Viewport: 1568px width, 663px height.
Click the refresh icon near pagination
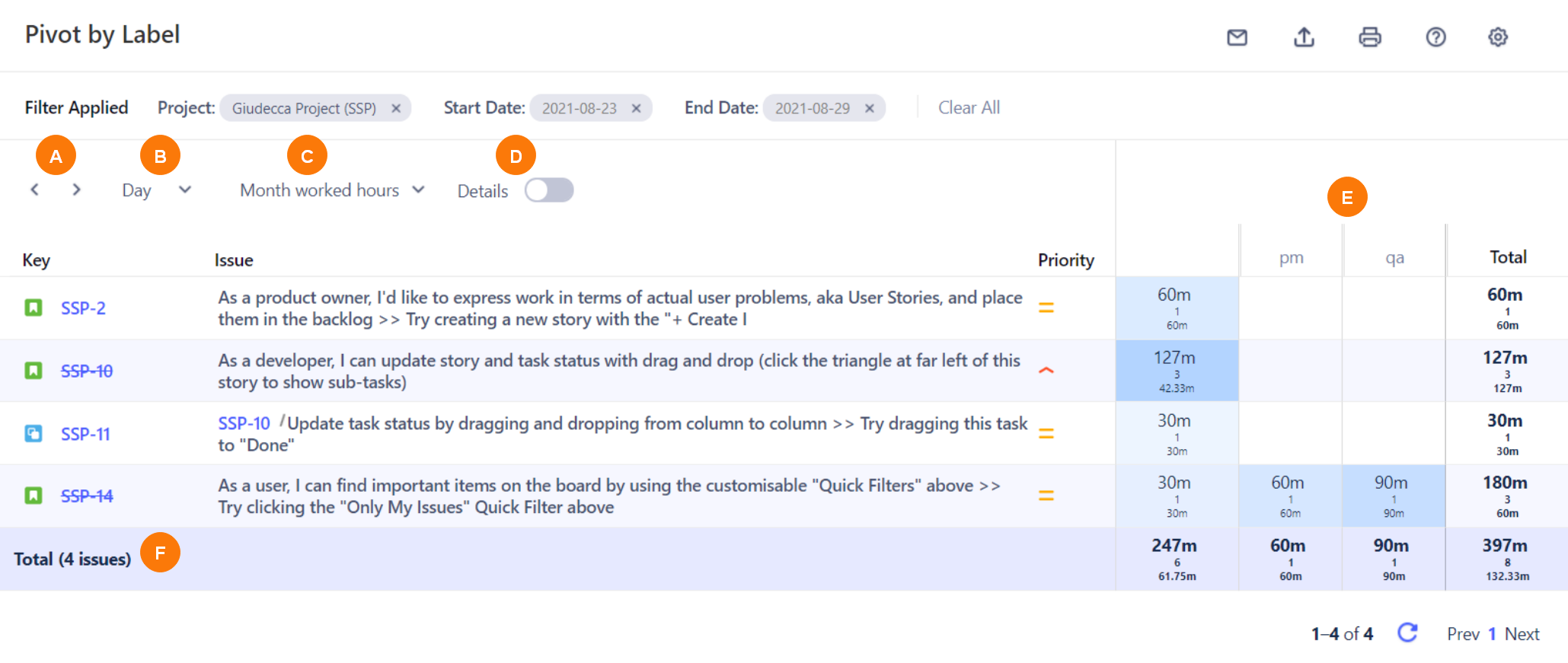coord(1407,633)
